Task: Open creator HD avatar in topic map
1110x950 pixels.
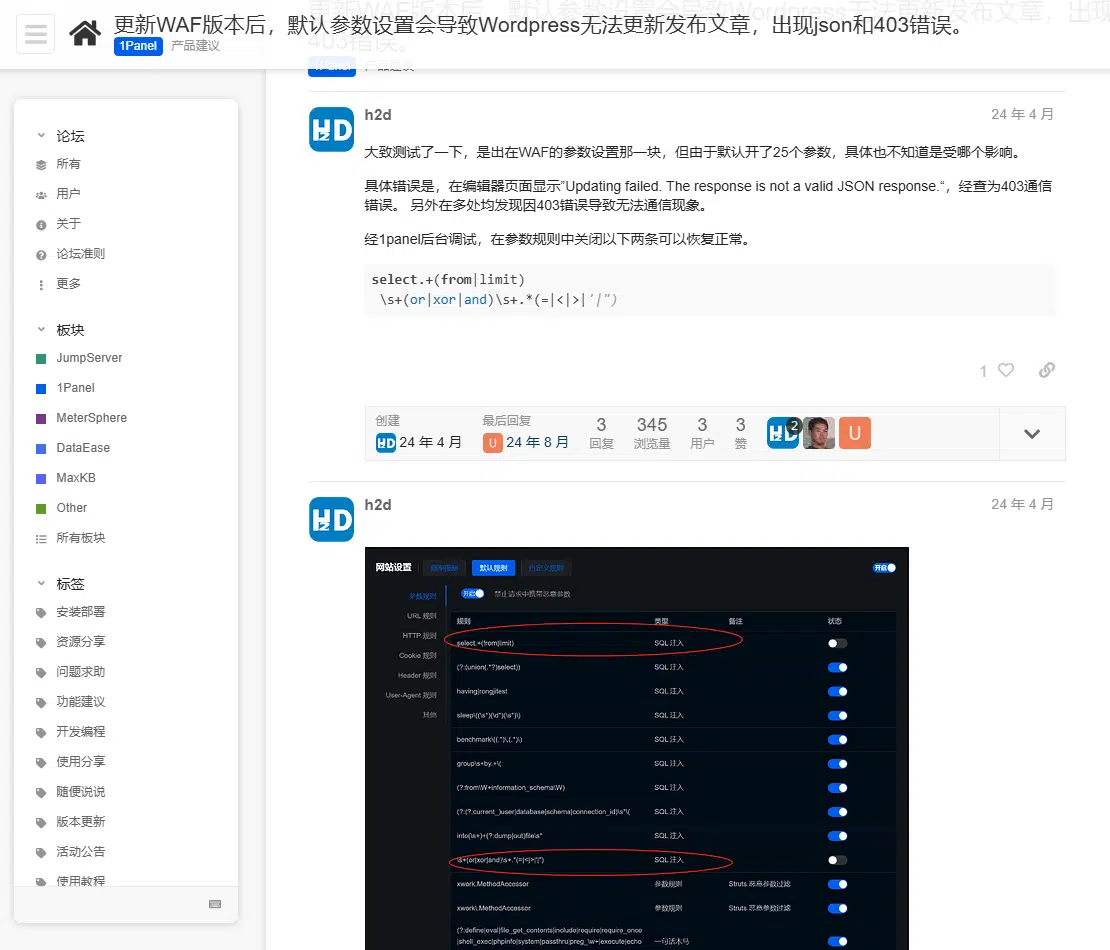Action: 386,443
